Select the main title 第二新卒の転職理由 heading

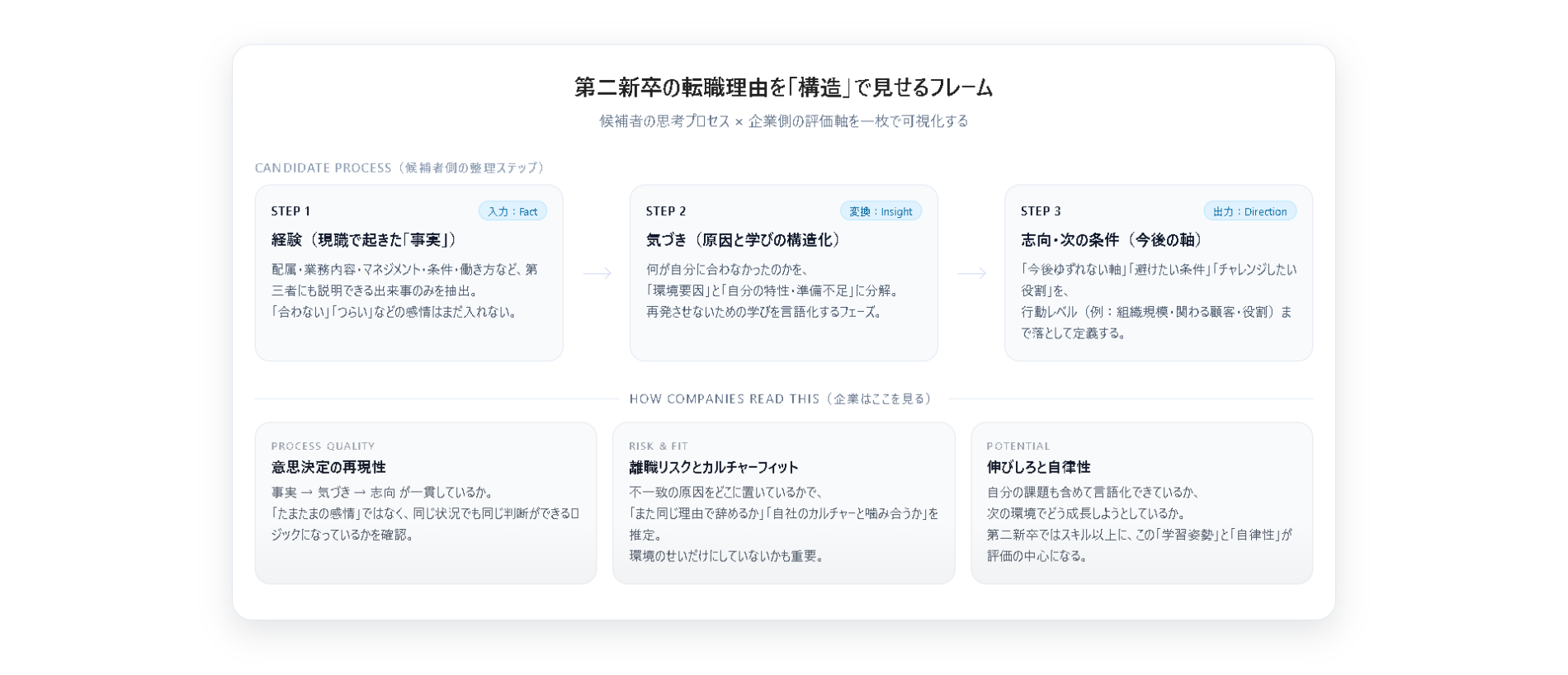783,87
